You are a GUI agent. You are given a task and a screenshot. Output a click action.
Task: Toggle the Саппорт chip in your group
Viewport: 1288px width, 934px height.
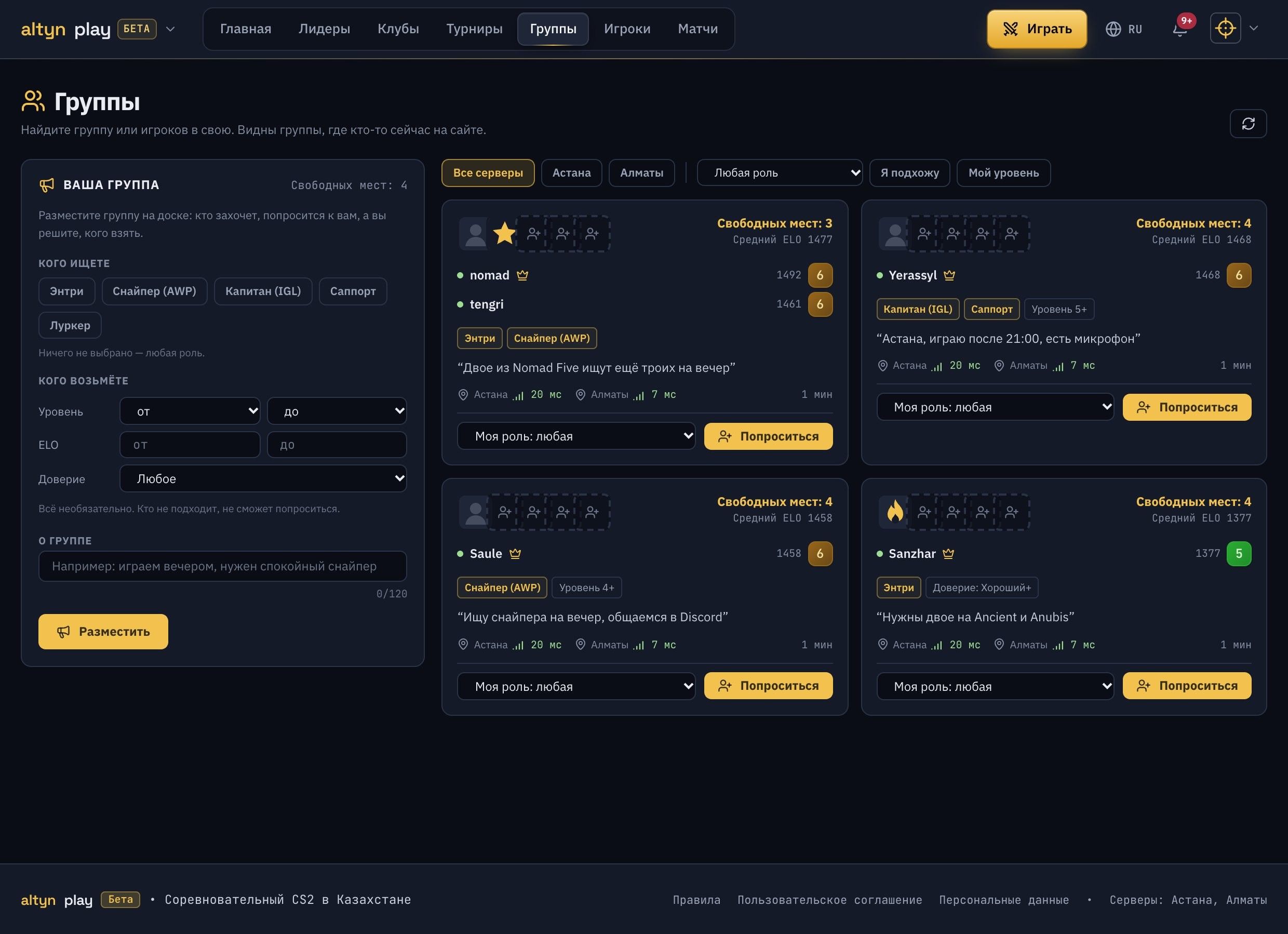(x=353, y=291)
